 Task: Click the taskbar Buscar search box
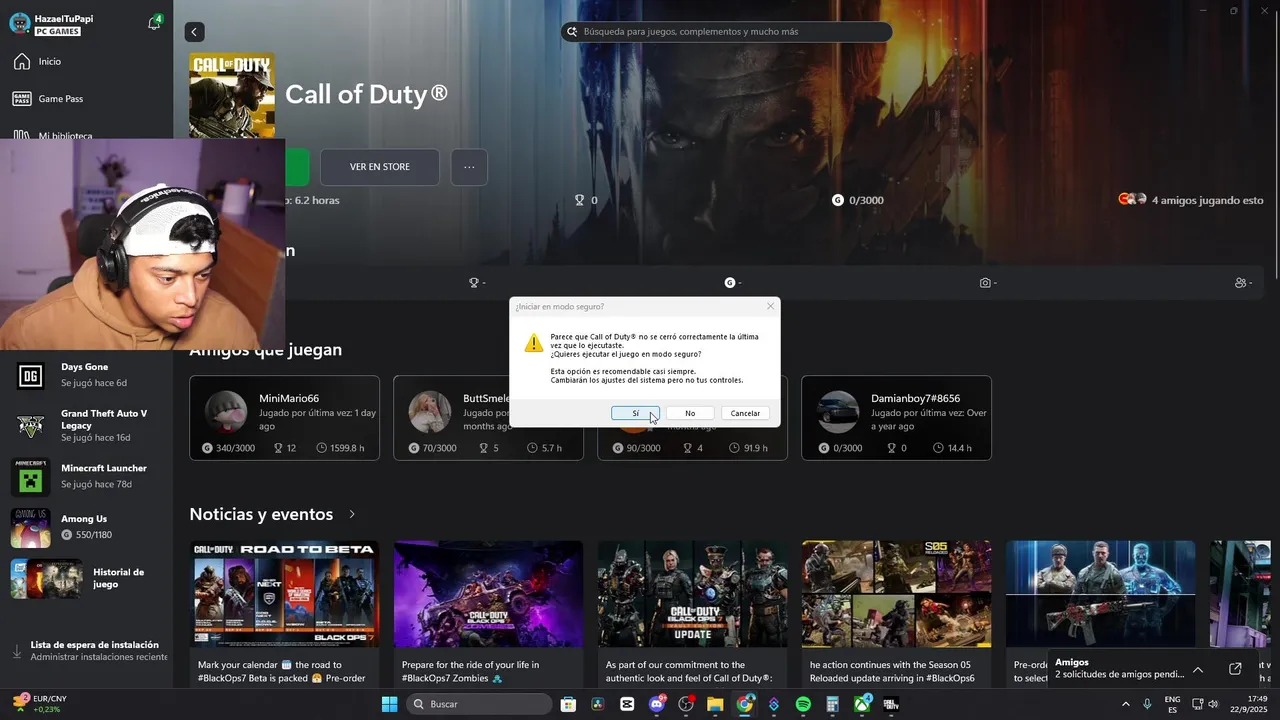click(x=479, y=704)
